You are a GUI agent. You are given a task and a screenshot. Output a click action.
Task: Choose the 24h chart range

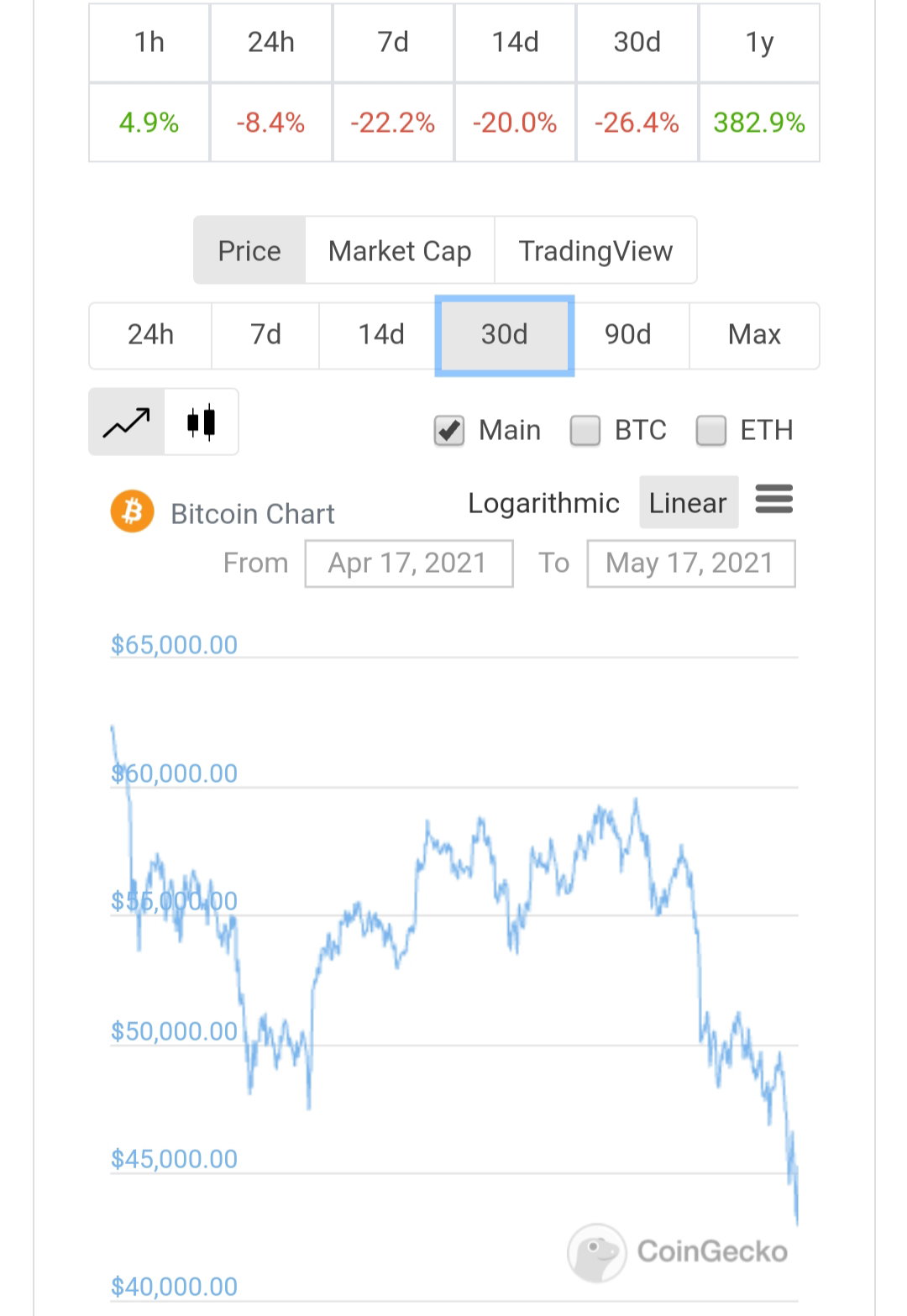tap(150, 335)
